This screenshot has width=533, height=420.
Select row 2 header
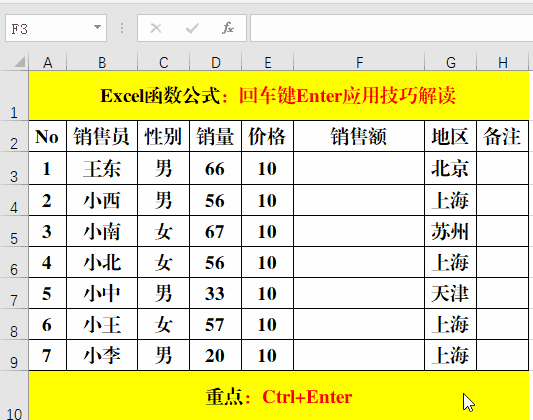(14, 136)
